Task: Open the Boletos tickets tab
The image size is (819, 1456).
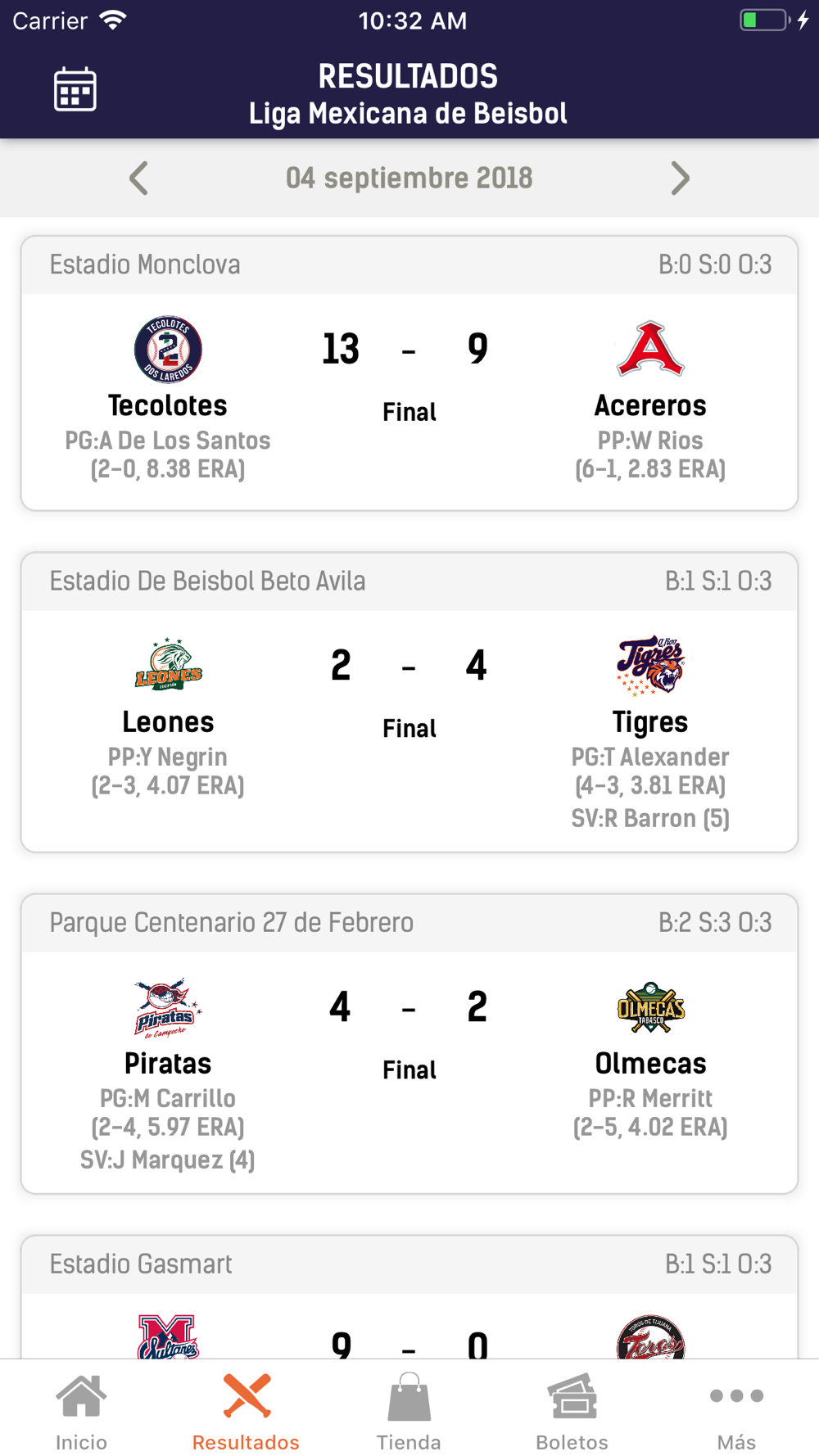Action: tap(572, 1410)
